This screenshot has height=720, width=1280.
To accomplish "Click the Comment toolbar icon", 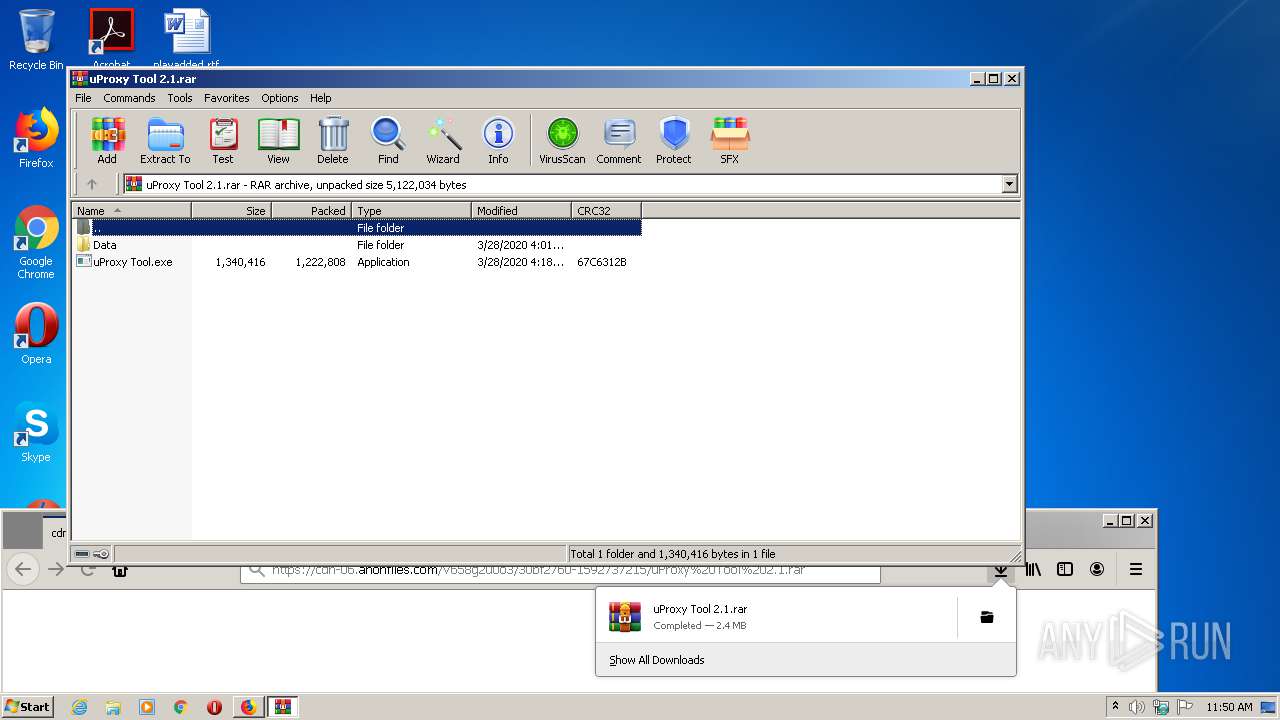I will pyautogui.click(x=619, y=140).
